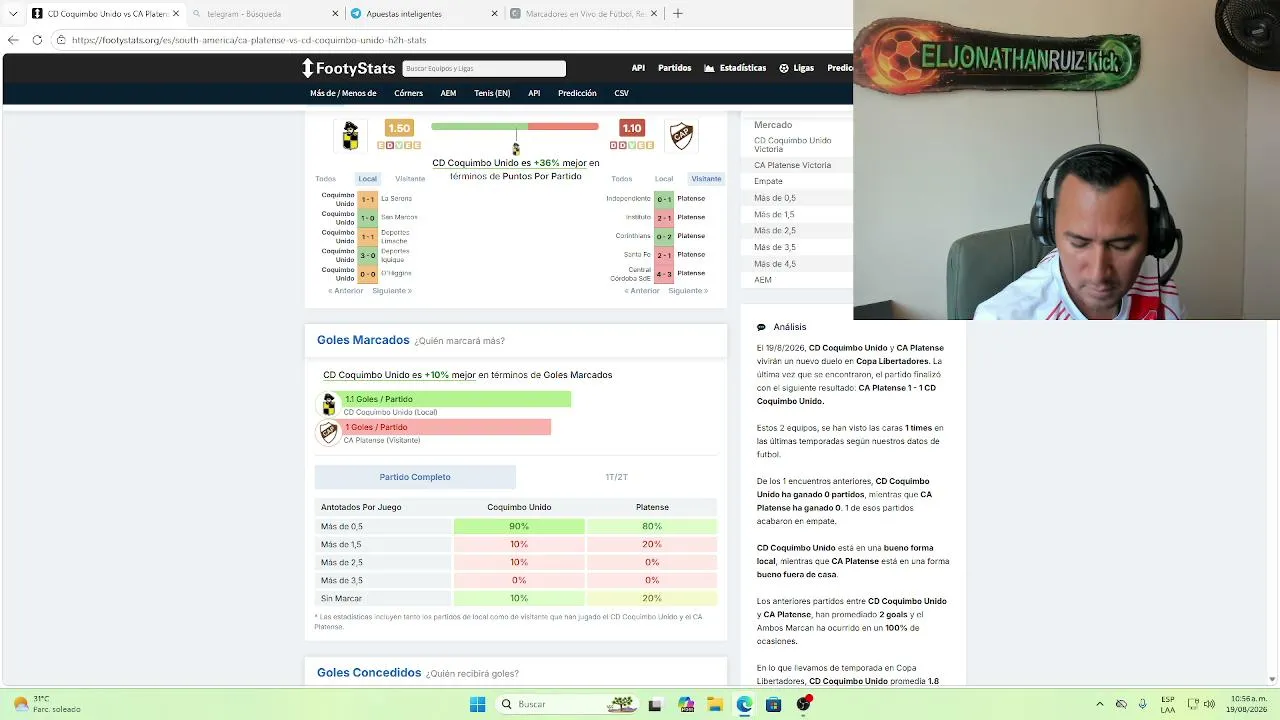Go to Tenis (EN) section
Viewport: 1280px width, 720px height.
click(x=492, y=93)
